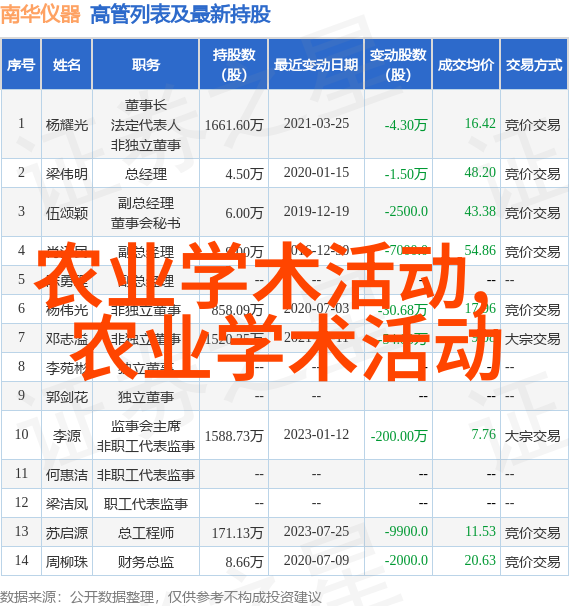This screenshot has width=569, height=606.
Task: Click the position 总工程师
Action: (x=146, y=533)
